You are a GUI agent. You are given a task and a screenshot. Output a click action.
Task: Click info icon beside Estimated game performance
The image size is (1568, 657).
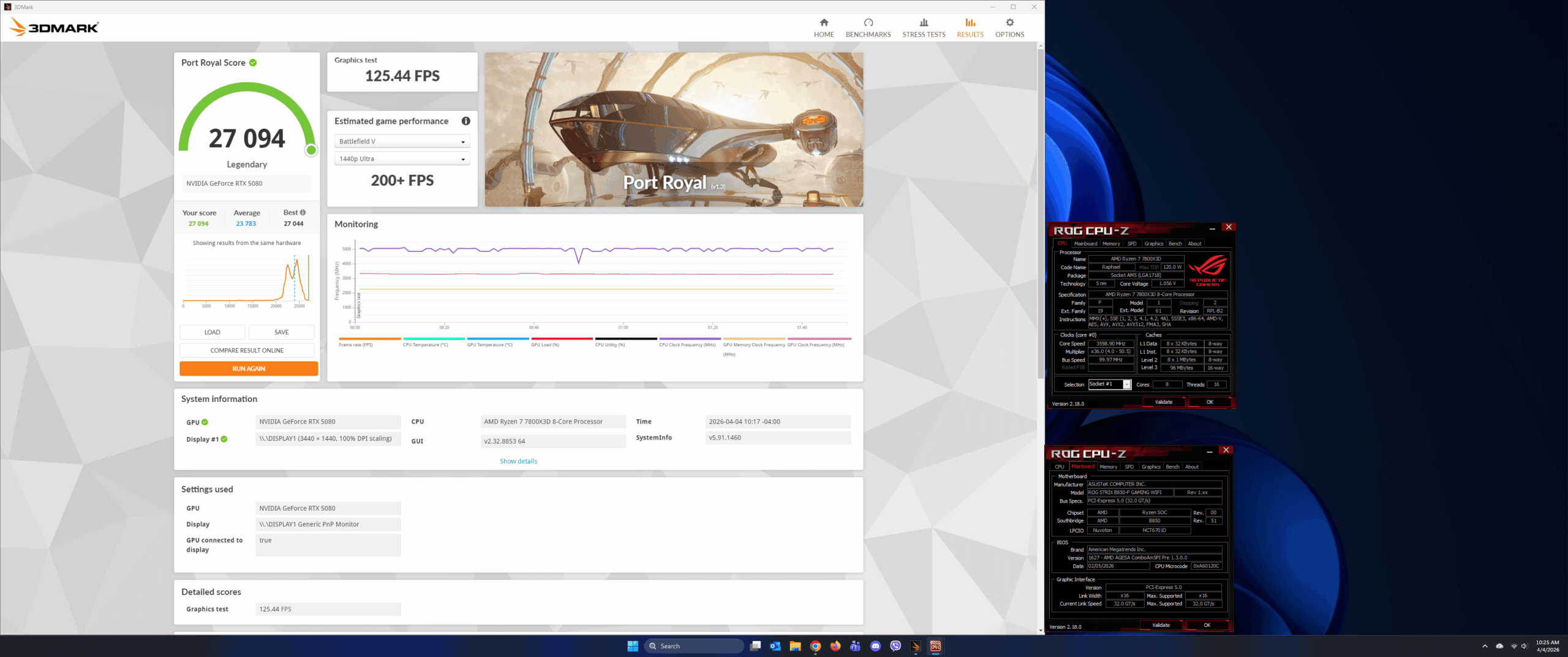466,121
